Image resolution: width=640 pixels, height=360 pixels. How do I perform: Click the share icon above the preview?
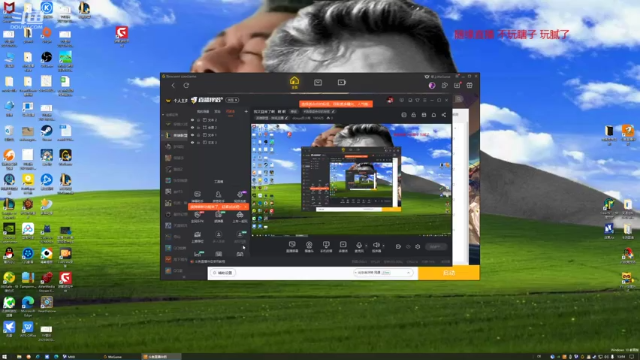(444, 115)
